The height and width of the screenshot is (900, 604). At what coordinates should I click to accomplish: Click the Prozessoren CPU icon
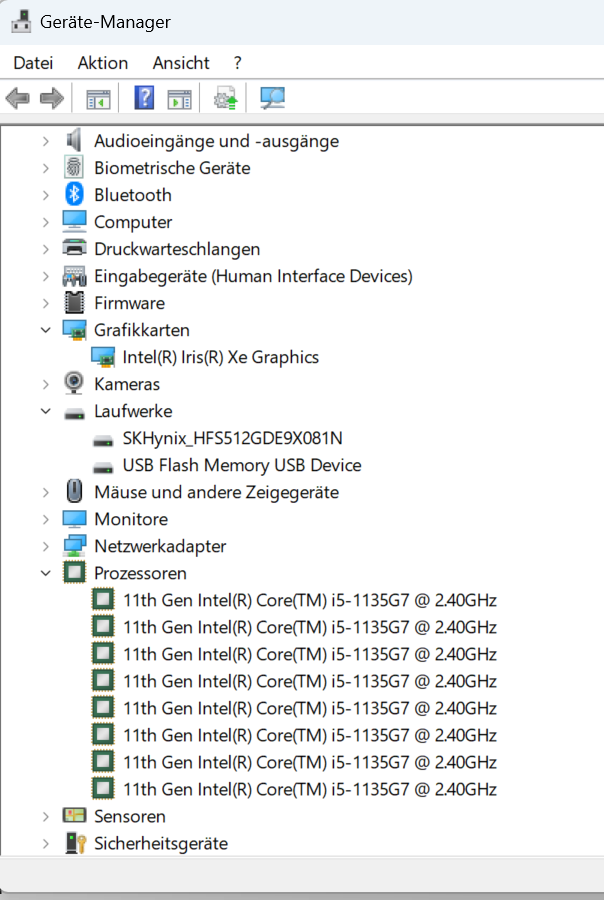(x=74, y=573)
